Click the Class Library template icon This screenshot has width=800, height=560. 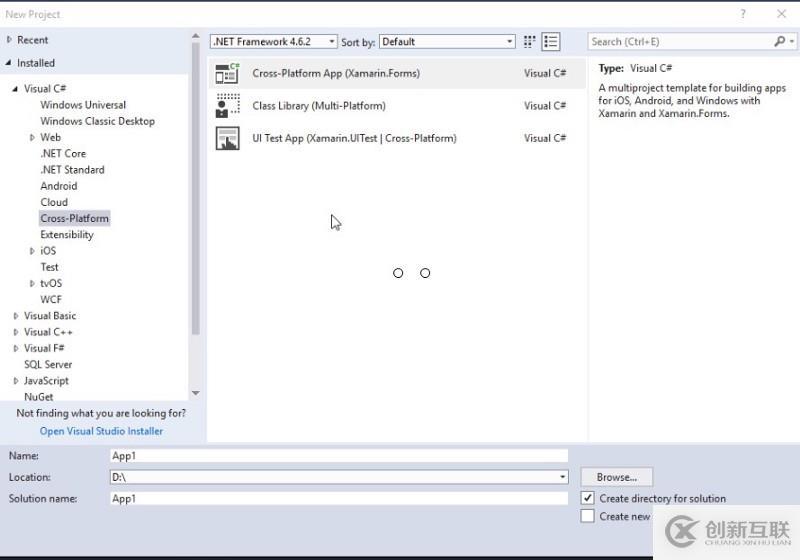click(227, 106)
